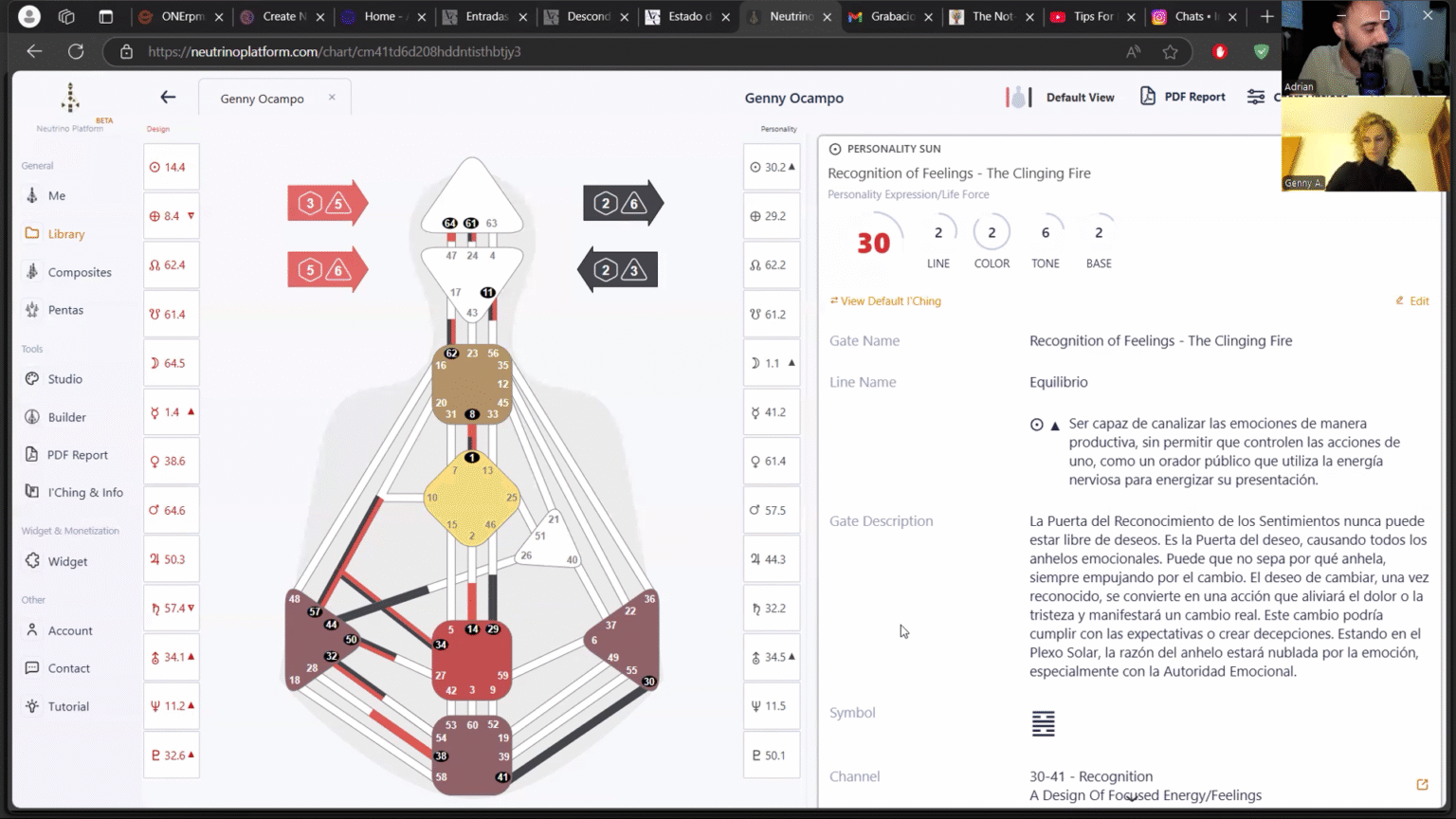Select Design Sun 14.4 activation

coord(171,167)
